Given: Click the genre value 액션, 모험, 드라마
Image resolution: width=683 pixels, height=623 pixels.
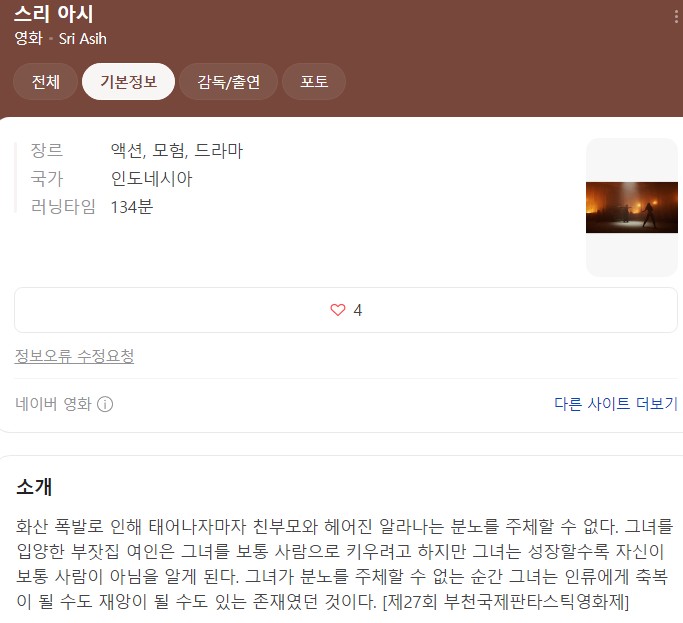Looking at the screenshot, I should click(176, 150).
